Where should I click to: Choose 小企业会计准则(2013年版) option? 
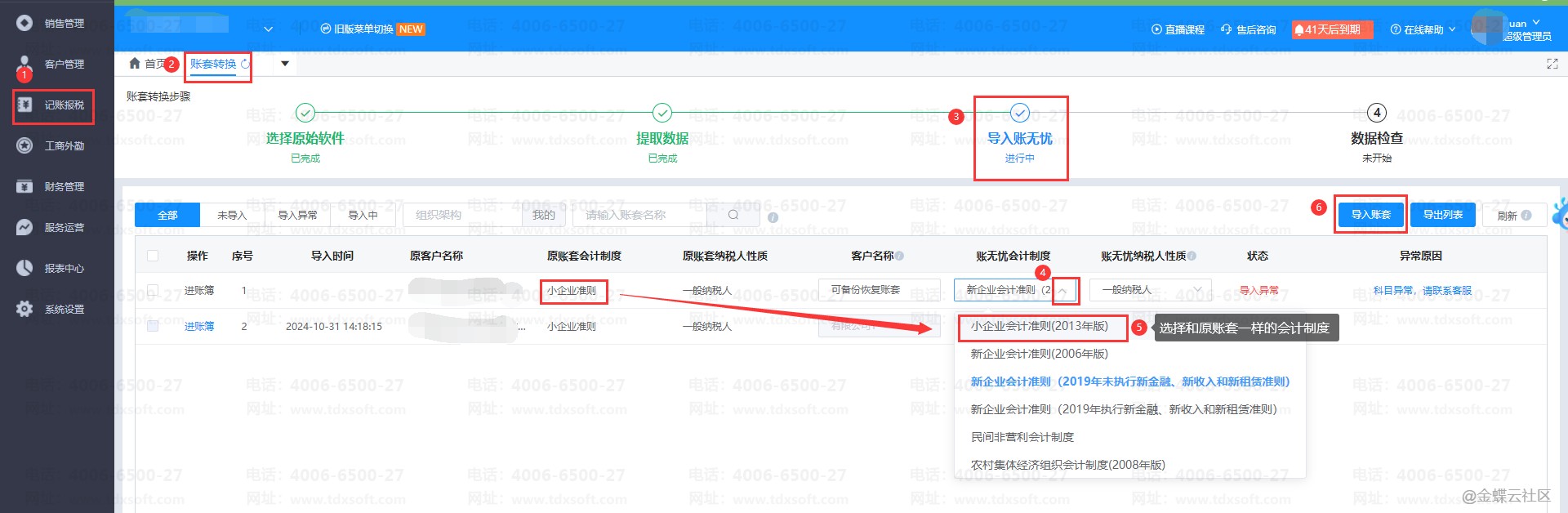[1039, 326]
